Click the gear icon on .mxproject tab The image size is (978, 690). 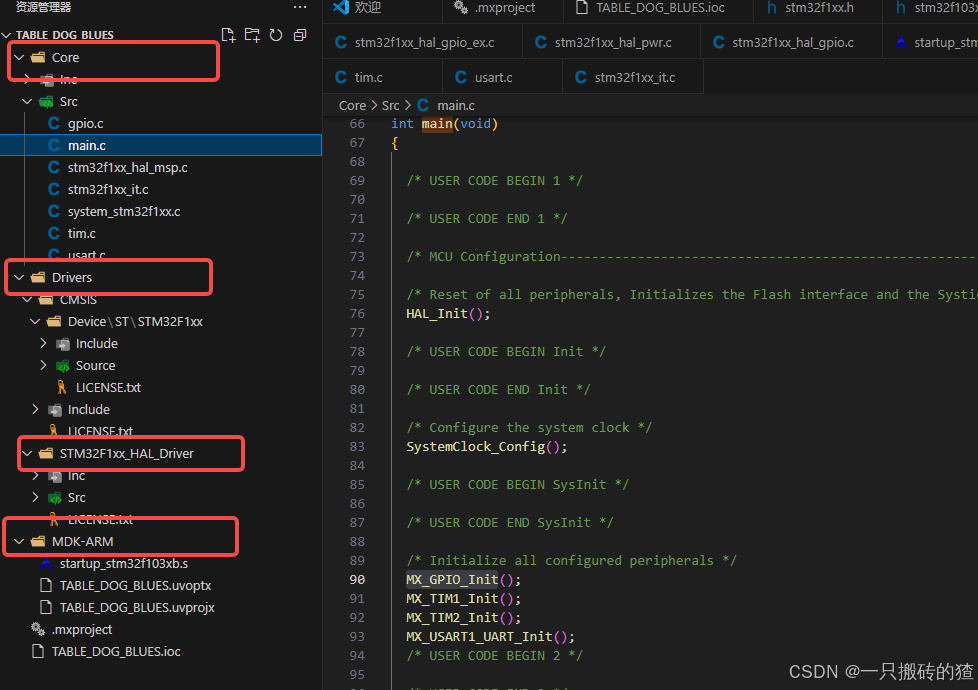461,7
